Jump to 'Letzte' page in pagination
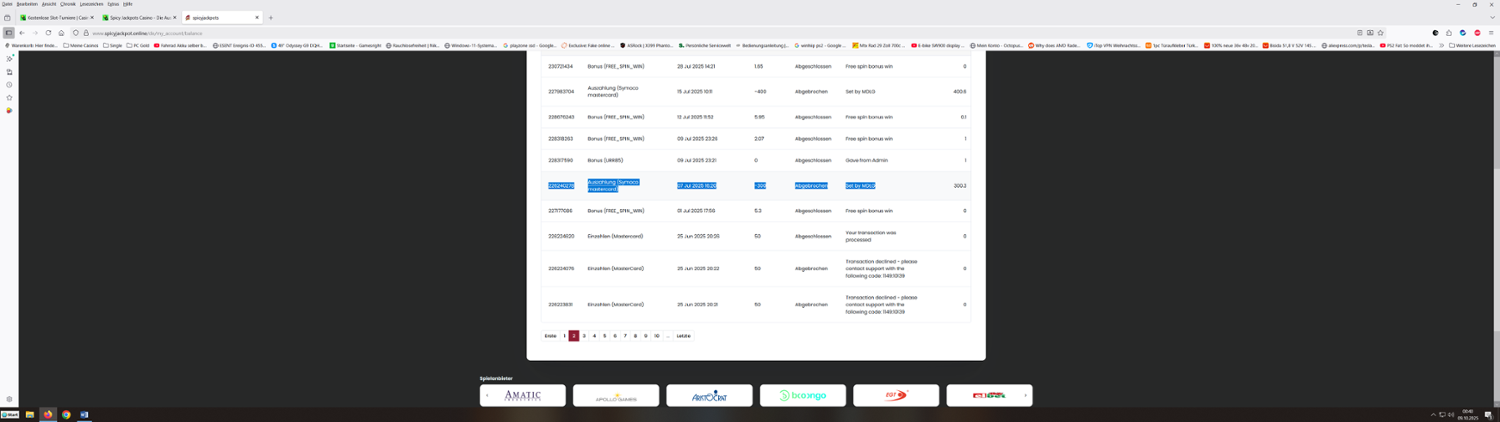 pos(683,336)
